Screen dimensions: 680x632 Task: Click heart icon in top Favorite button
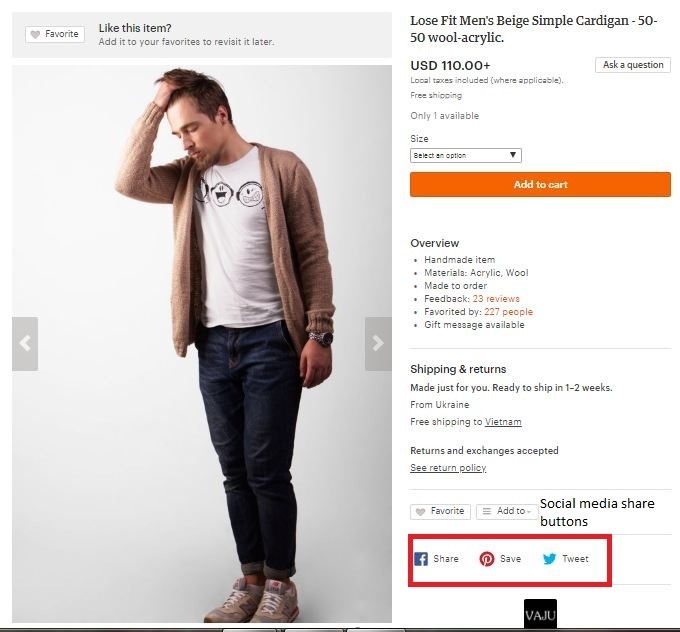(x=35, y=34)
